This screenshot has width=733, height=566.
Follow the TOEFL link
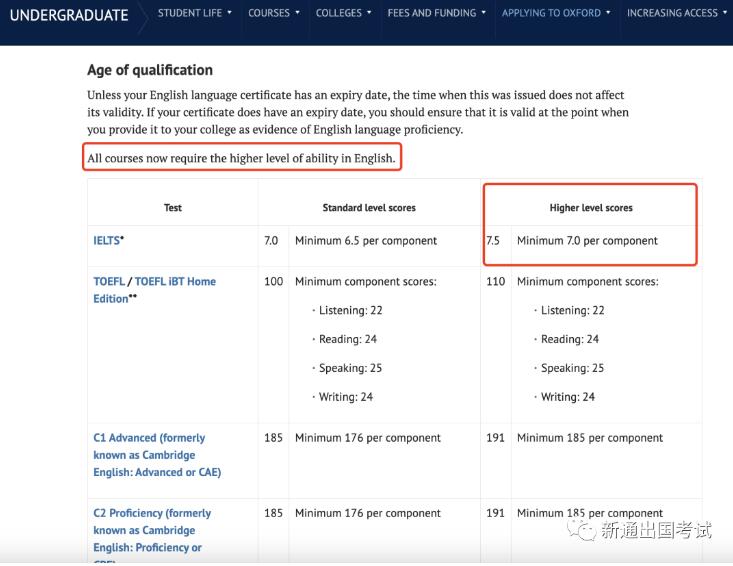(109, 281)
